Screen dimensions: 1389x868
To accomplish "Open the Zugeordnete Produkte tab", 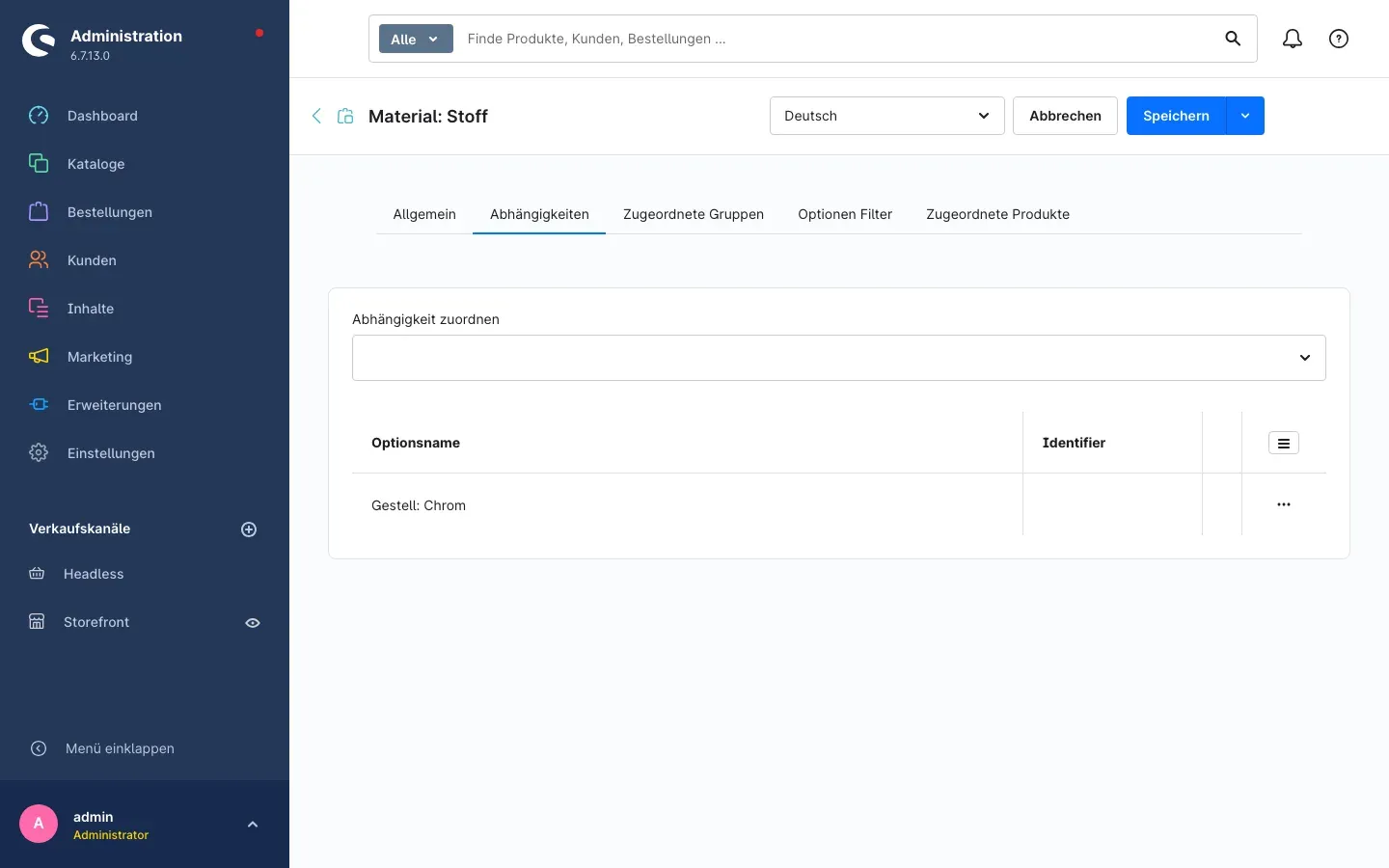I will [998, 214].
